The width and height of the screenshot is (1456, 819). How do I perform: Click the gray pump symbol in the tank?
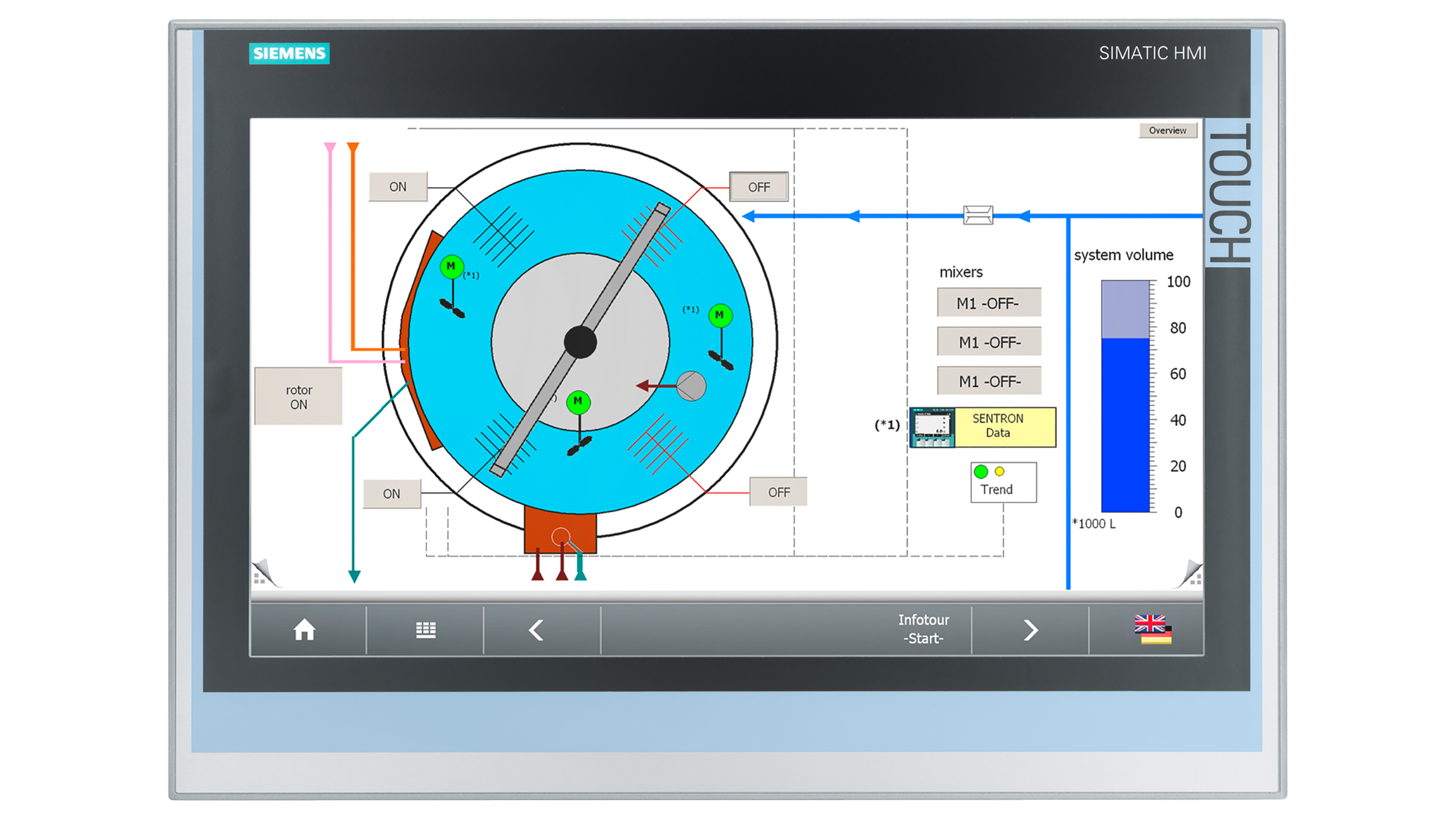point(691,386)
